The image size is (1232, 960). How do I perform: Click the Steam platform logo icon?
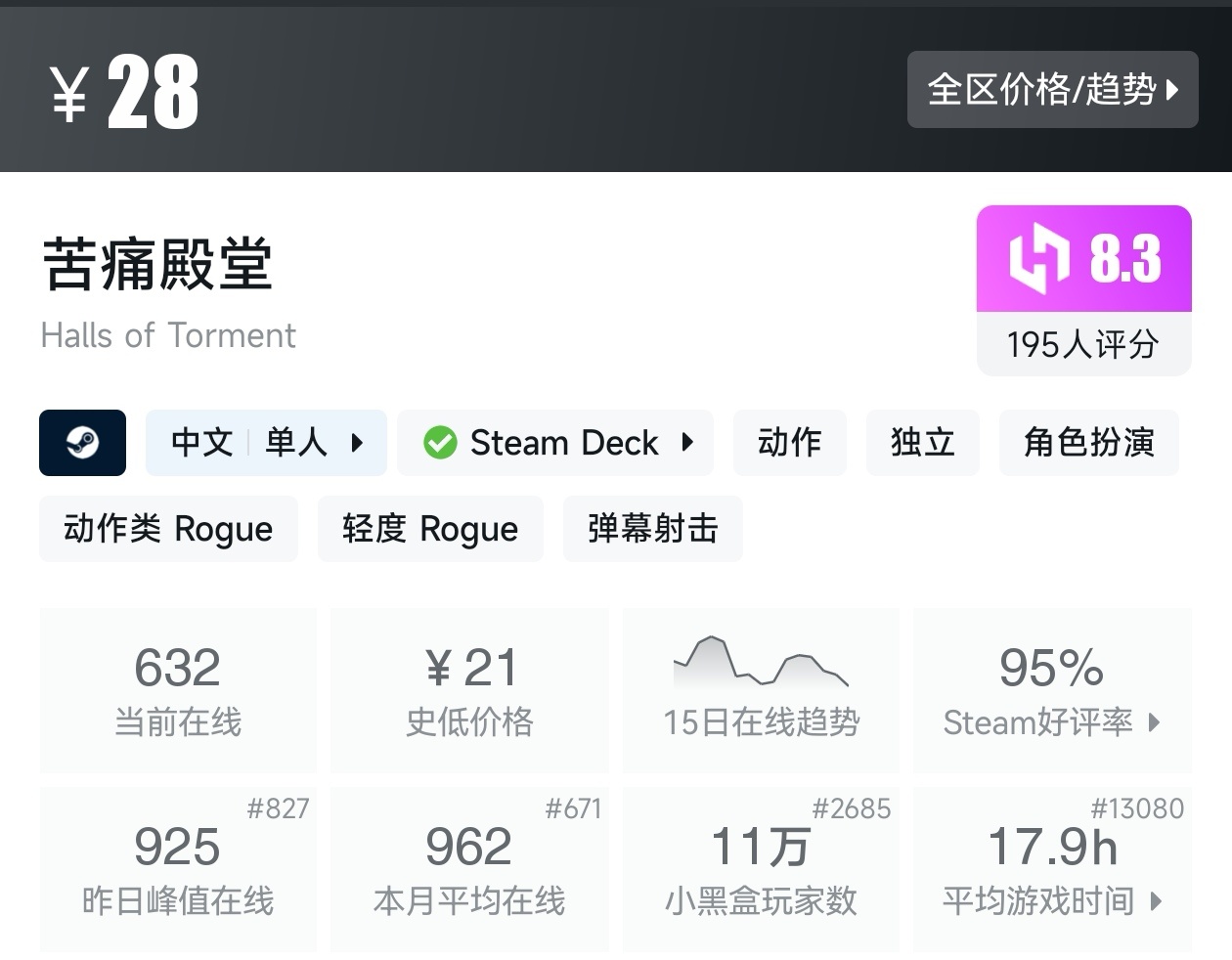click(x=82, y=443)
